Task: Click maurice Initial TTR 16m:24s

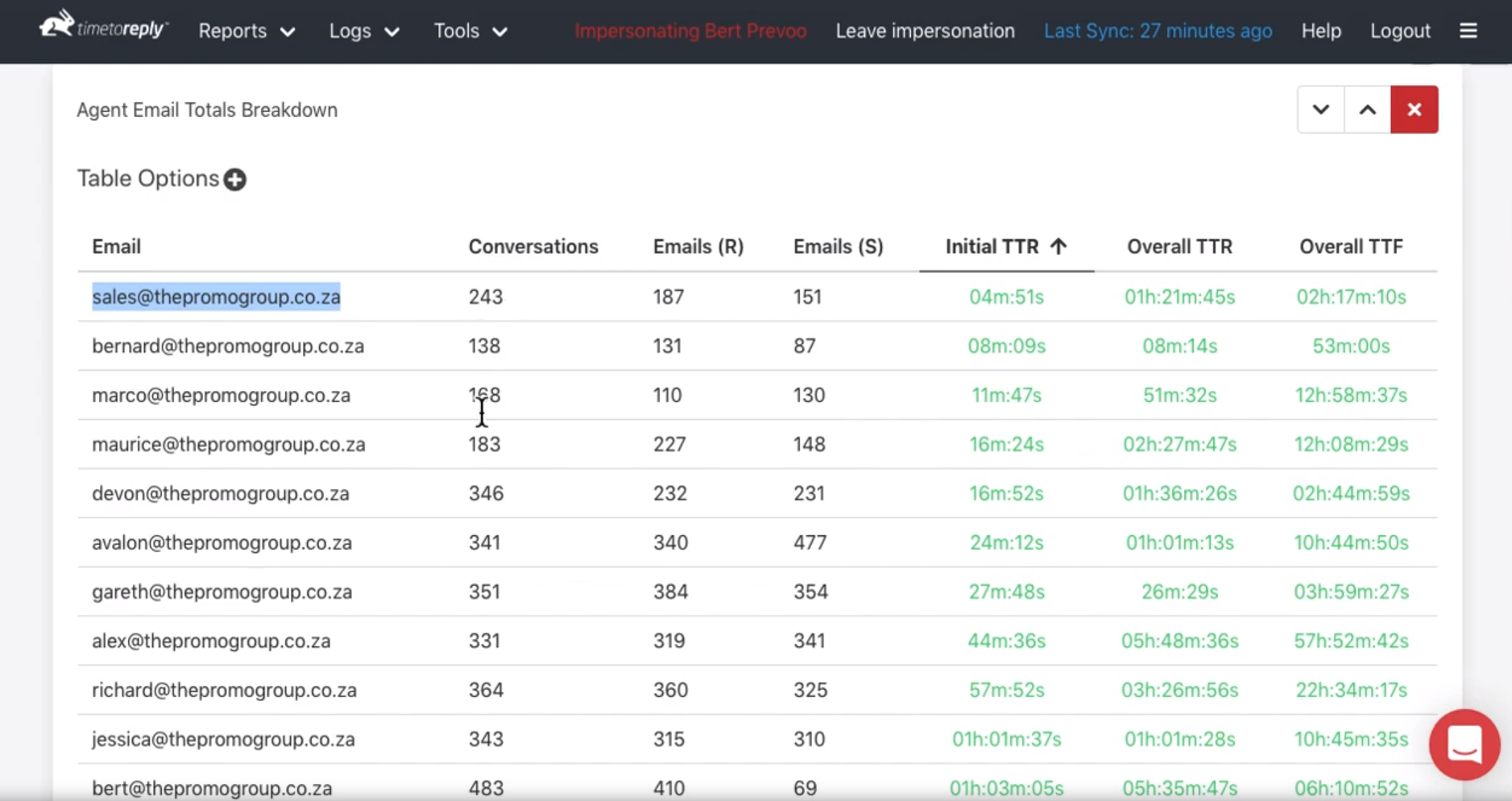Action: click(1006, 444)
